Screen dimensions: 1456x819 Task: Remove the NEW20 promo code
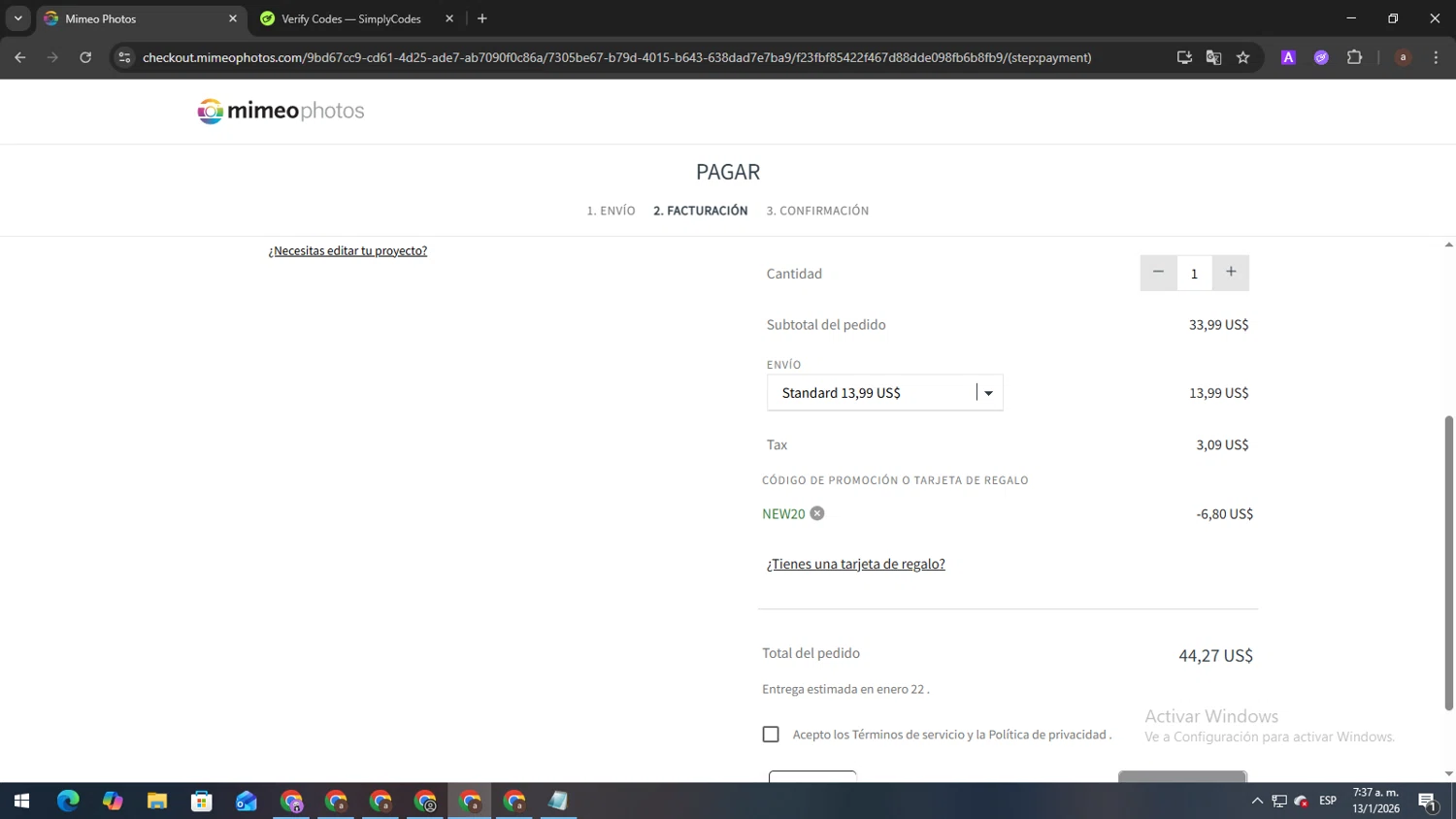tap(817, 513)
